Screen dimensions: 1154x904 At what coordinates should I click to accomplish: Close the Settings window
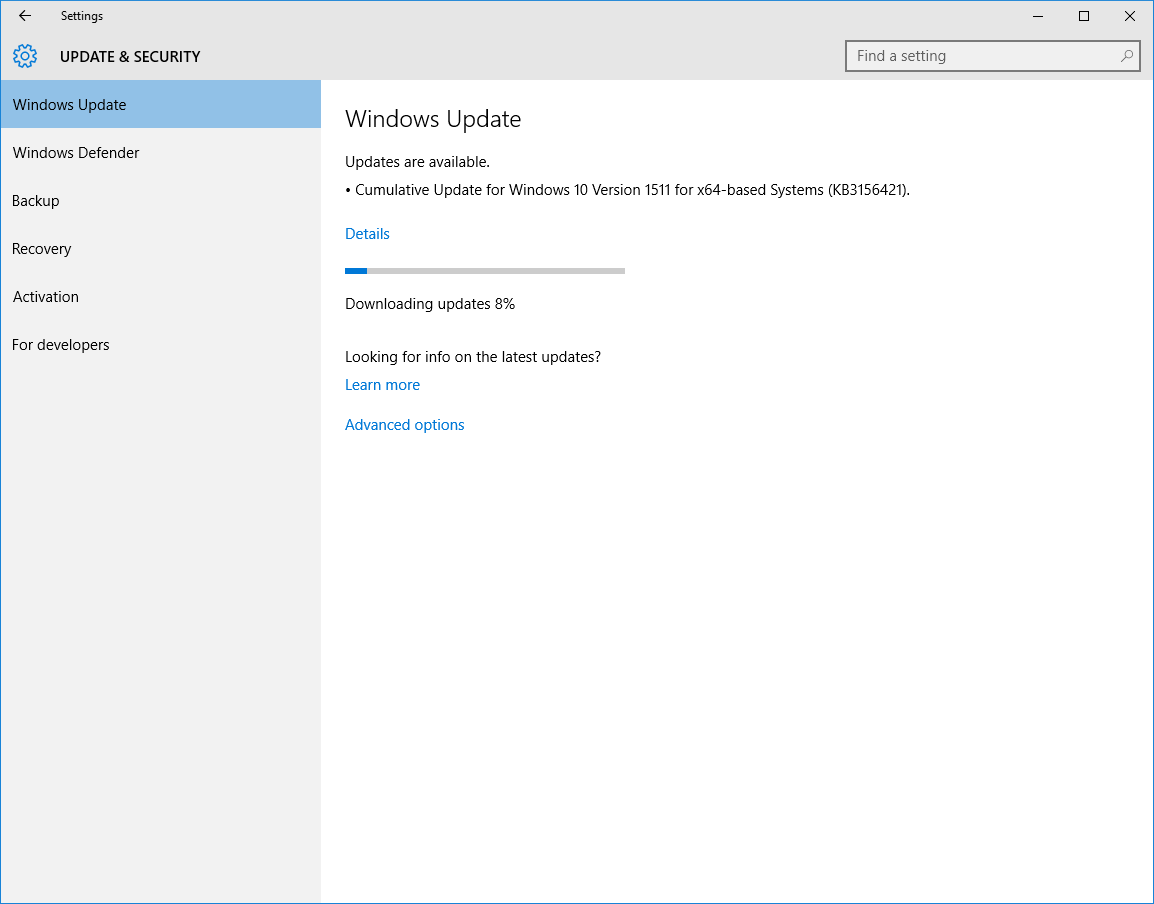1130,16
